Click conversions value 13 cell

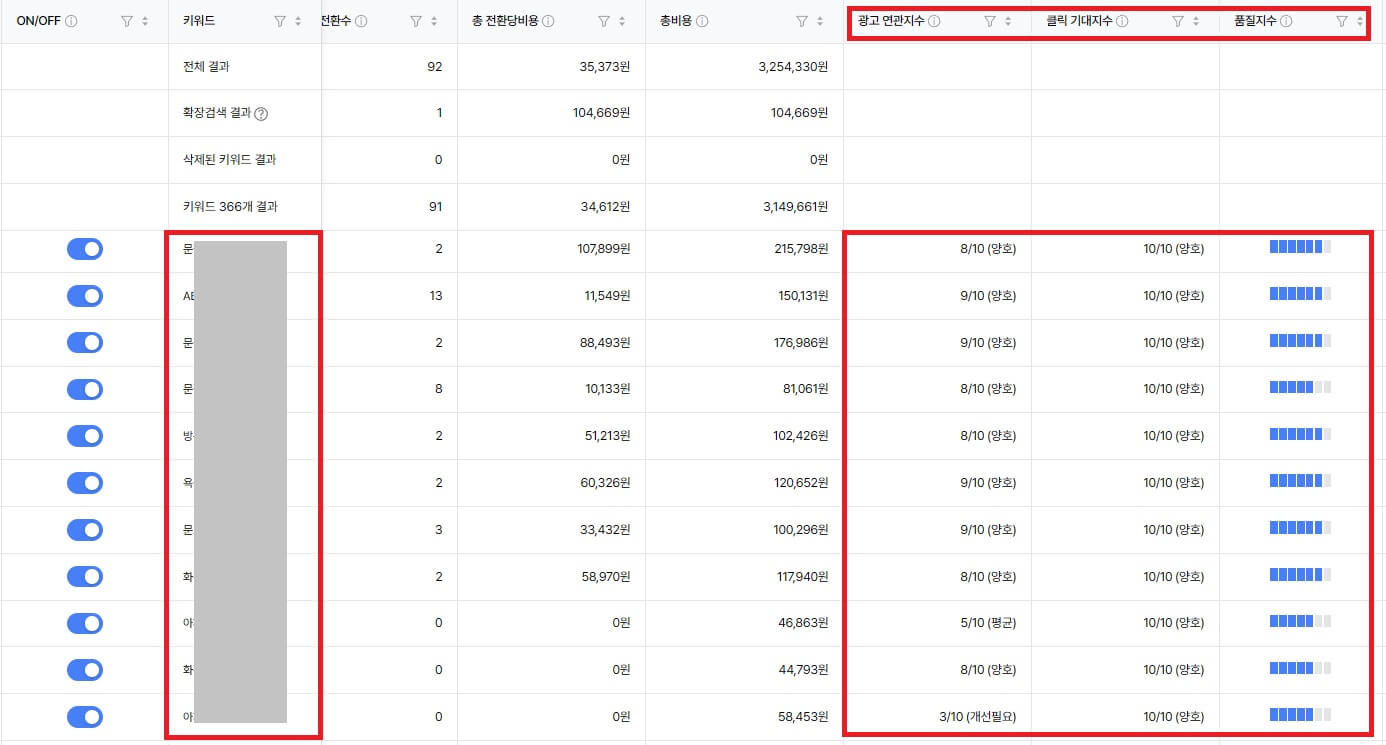click(x=436, y=296)
